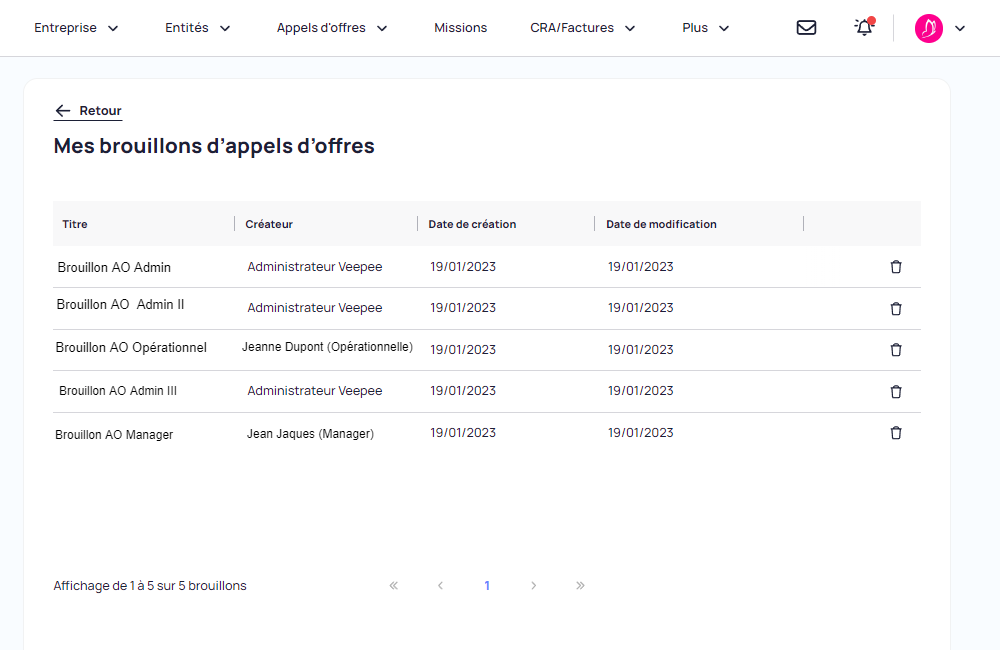Click creator Jeanne Dupont (Opérationnelle)

click(x=327, y=347)
